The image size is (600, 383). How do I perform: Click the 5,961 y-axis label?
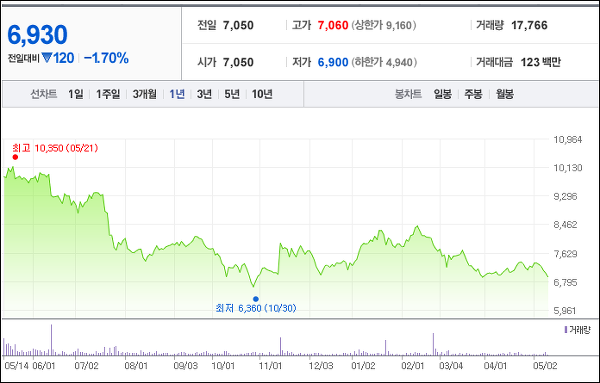(565, 311)
